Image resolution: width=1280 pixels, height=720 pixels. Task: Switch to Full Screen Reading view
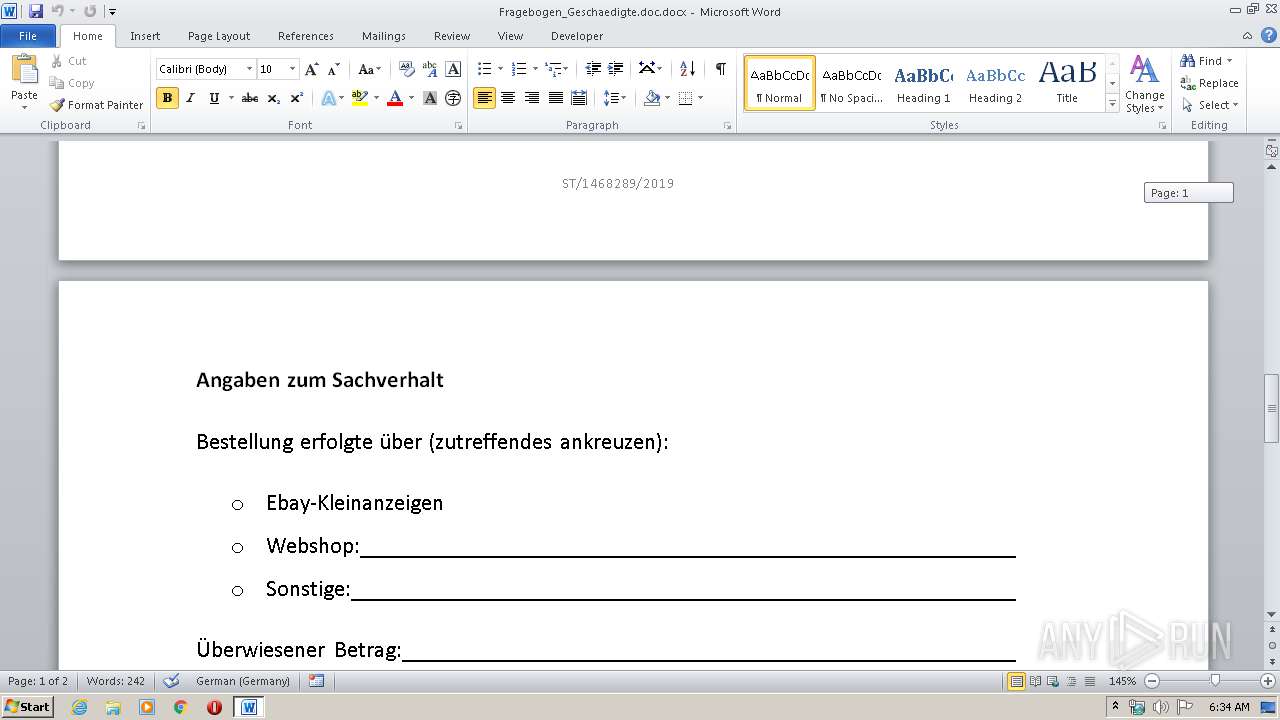[1034, 681]
